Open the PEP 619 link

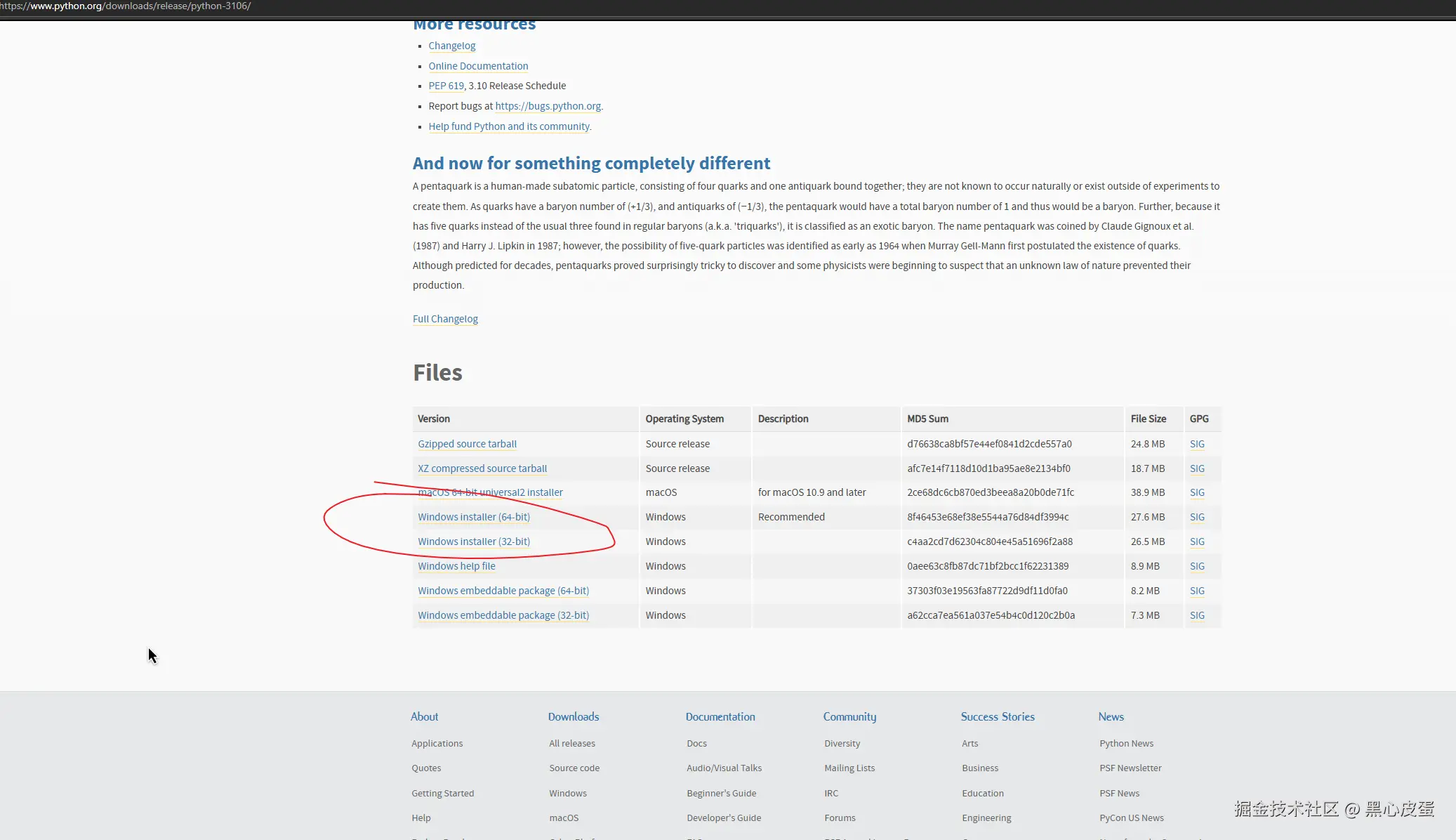tap(446, 86)
